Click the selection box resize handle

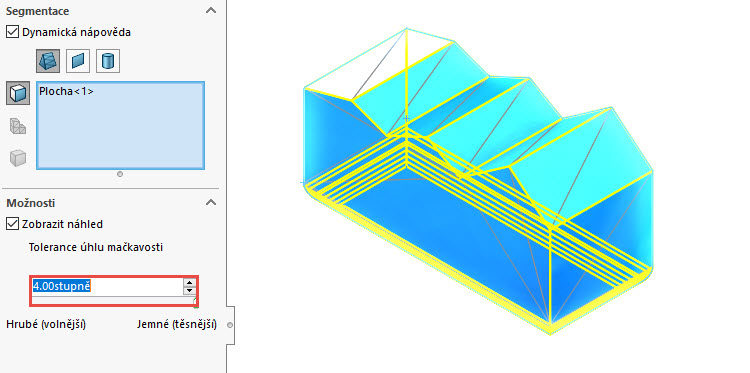[120, 174]
